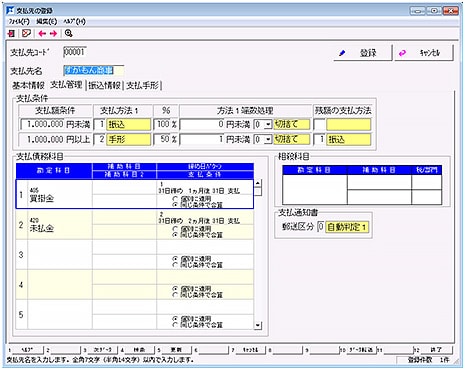
Task: Click the 未払金 account cell in row 2
Action: coord(60,225)
